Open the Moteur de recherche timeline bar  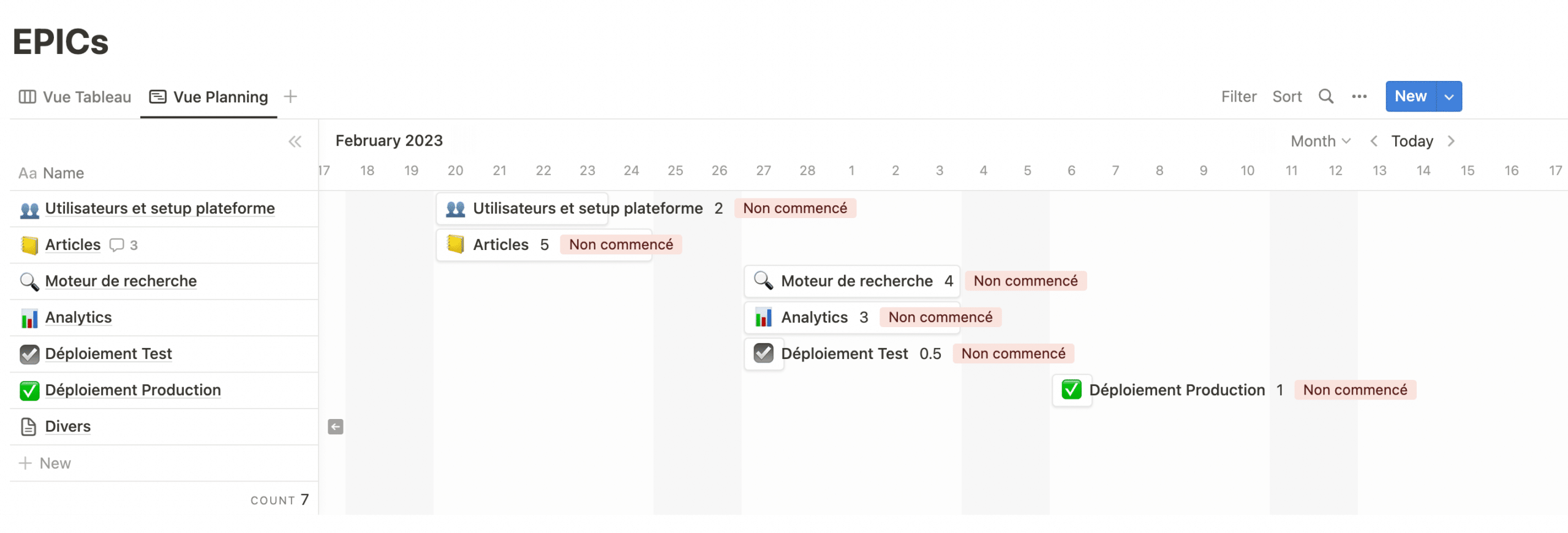pyautogui.click(x=856, y=281)
